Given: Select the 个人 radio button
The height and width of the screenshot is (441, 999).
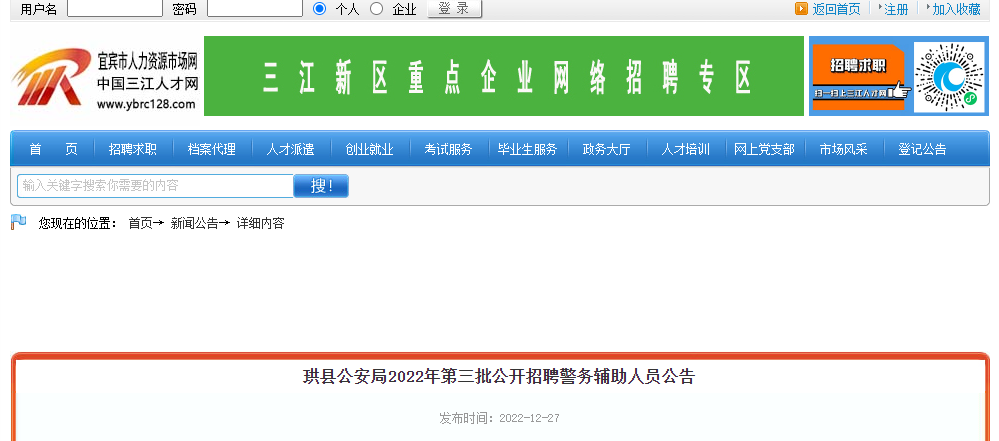Looking at the screenshot, I should [319, 8].
